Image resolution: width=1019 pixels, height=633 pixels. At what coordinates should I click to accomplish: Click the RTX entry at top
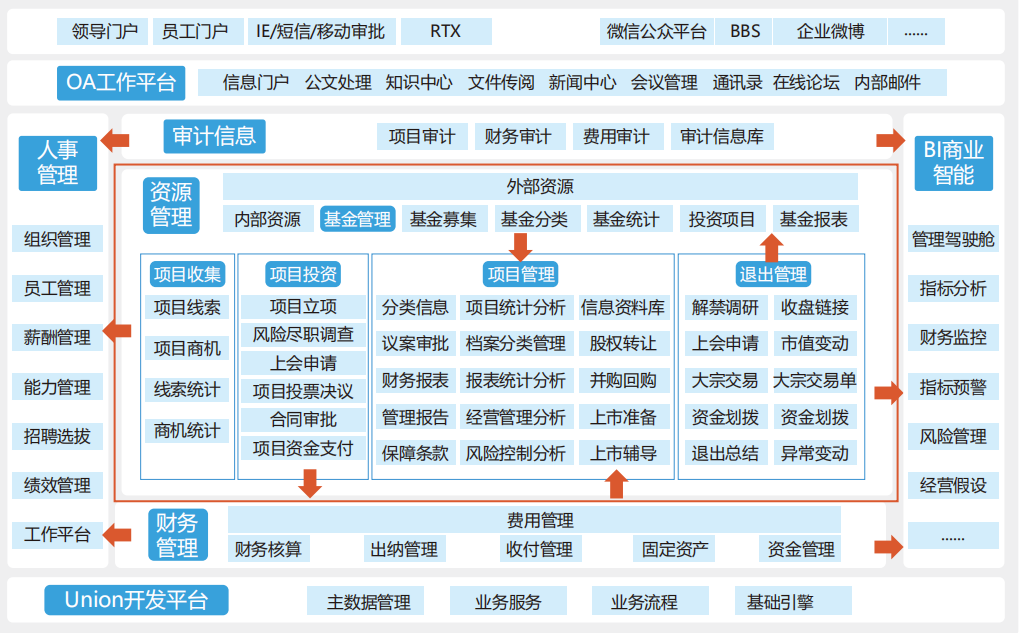tap(446, 31)
